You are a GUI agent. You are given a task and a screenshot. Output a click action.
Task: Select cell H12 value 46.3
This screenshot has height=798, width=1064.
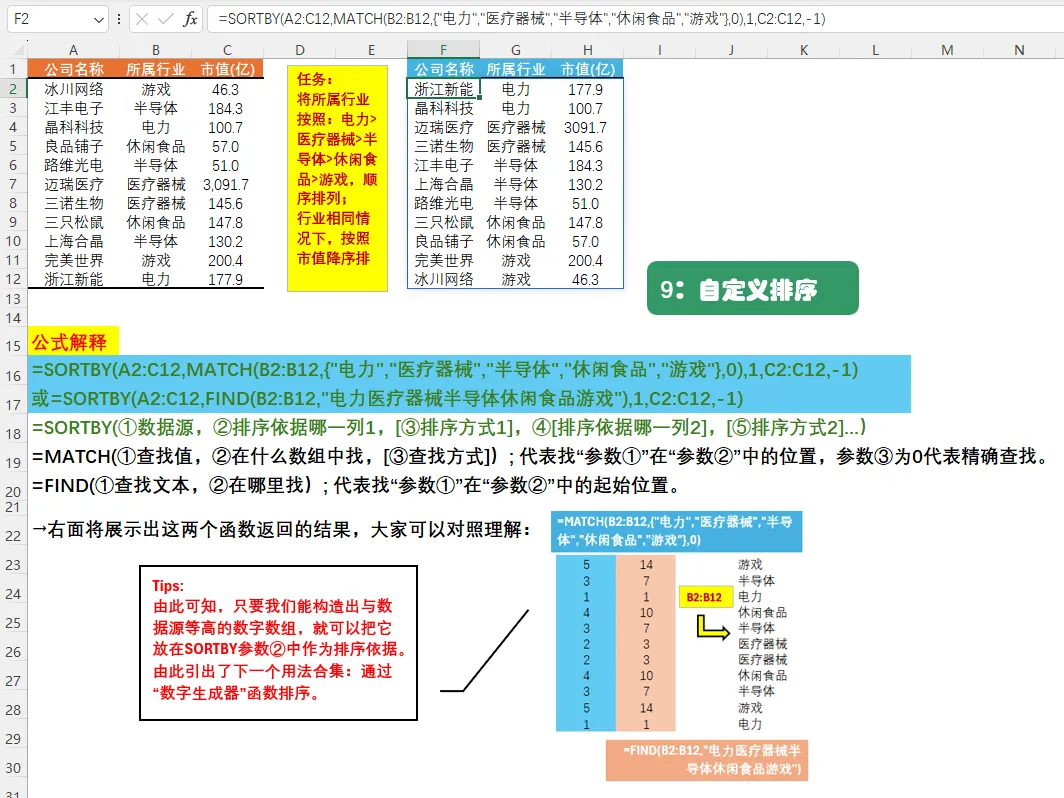click(x=585, y=280)
